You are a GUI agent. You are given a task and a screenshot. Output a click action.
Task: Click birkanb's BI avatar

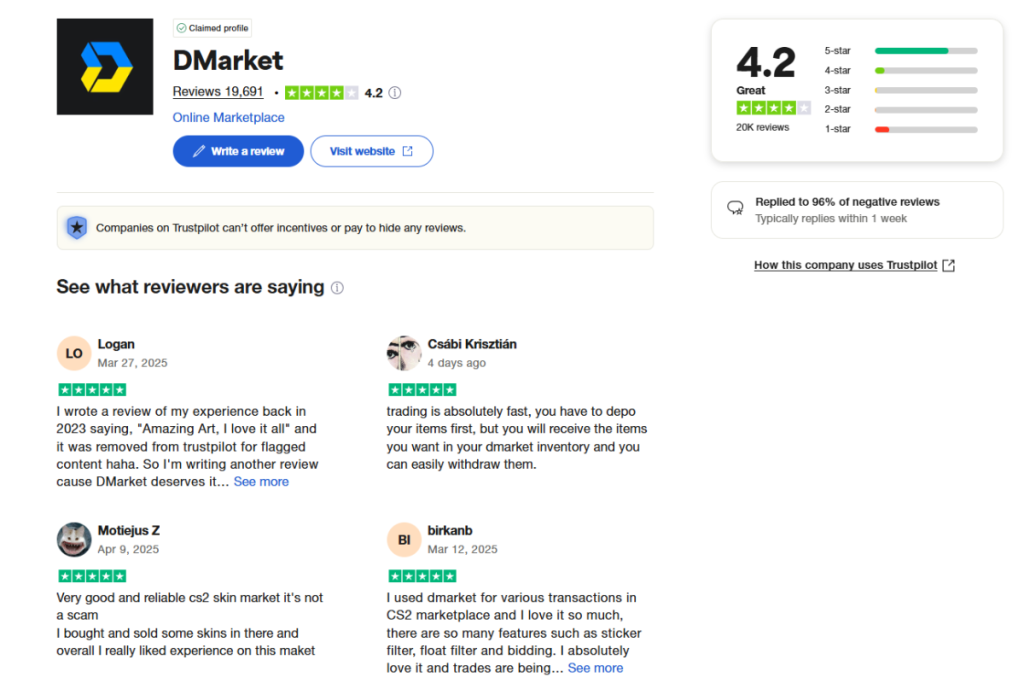pos(404,540)
